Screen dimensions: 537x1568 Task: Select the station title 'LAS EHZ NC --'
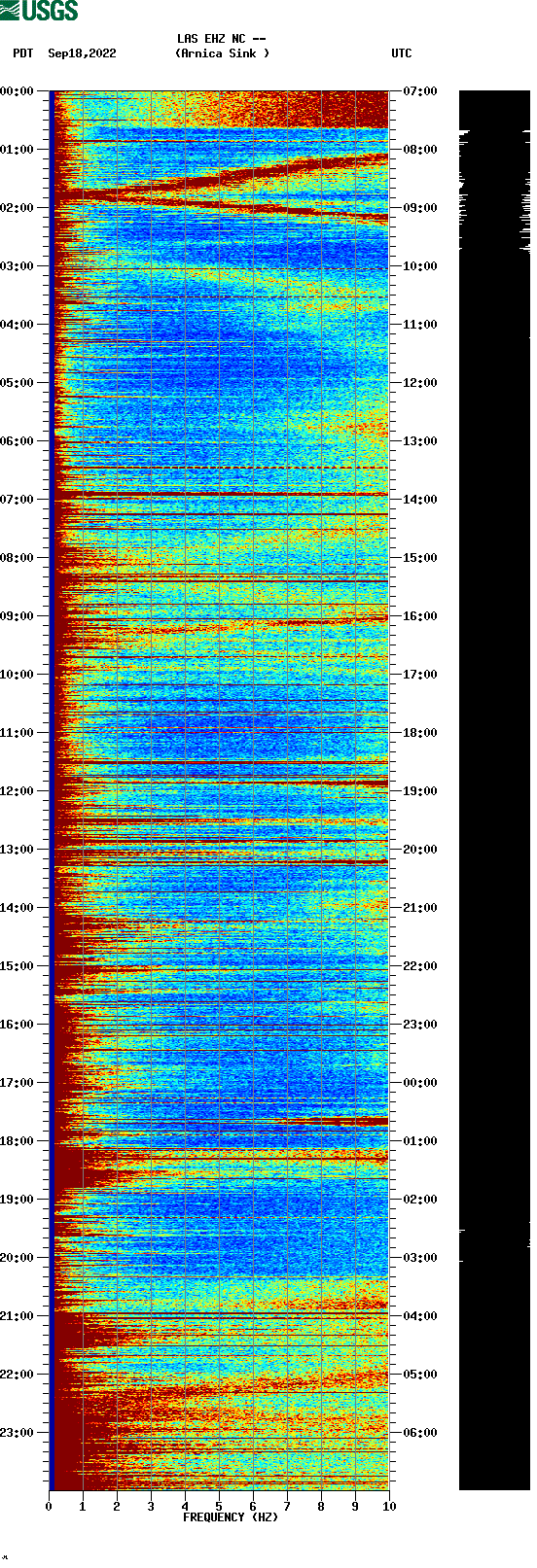click(222, 39)
